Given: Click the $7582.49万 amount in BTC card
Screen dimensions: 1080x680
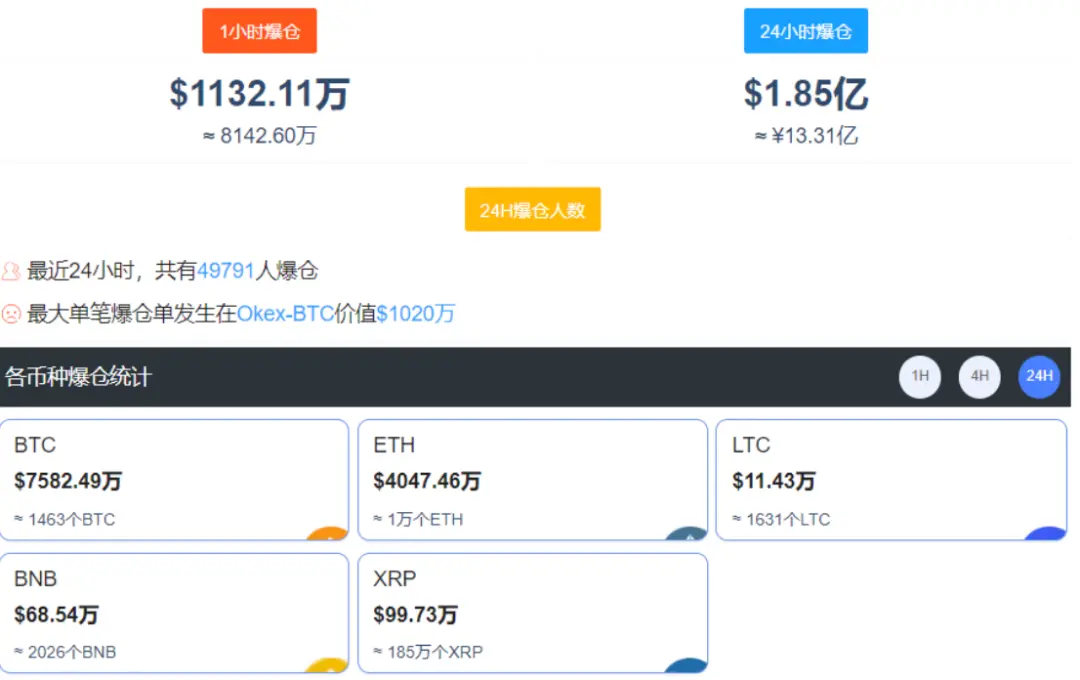Looking at the screenshot, I should (68, 481).
